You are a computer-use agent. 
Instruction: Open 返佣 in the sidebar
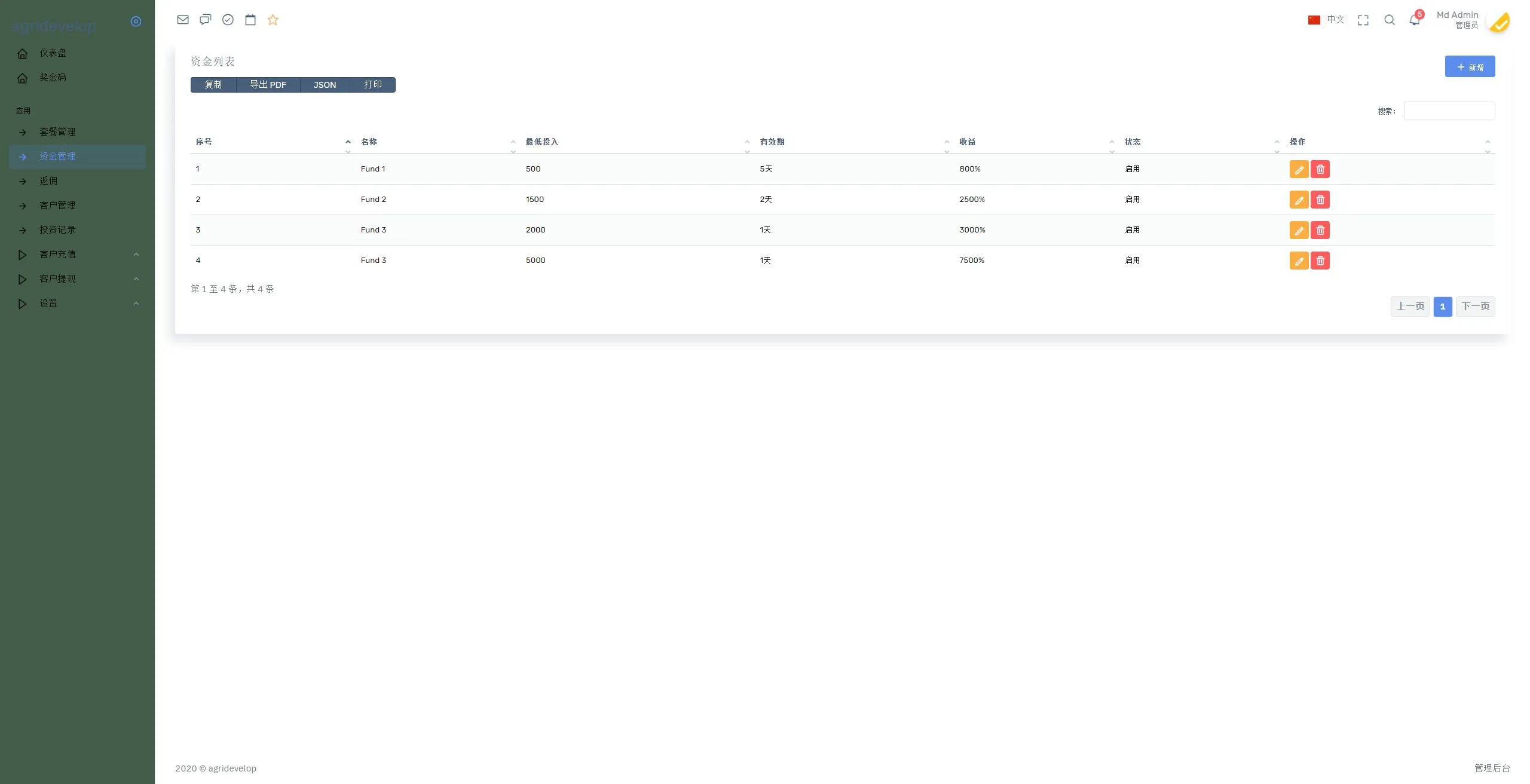(x=78, y=181)
